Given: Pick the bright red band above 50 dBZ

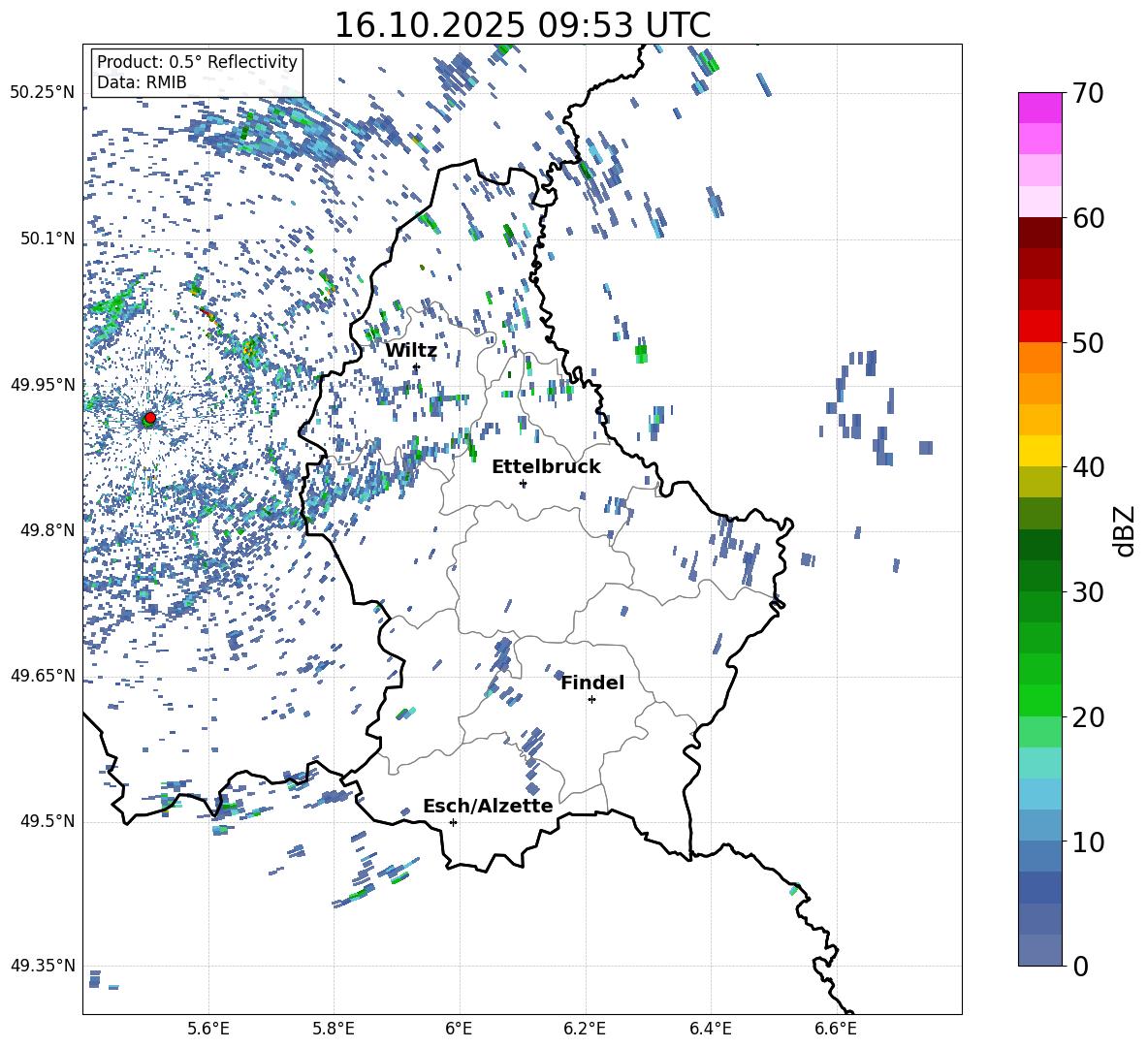Looking at the screenshot, I should point(1040,326).
